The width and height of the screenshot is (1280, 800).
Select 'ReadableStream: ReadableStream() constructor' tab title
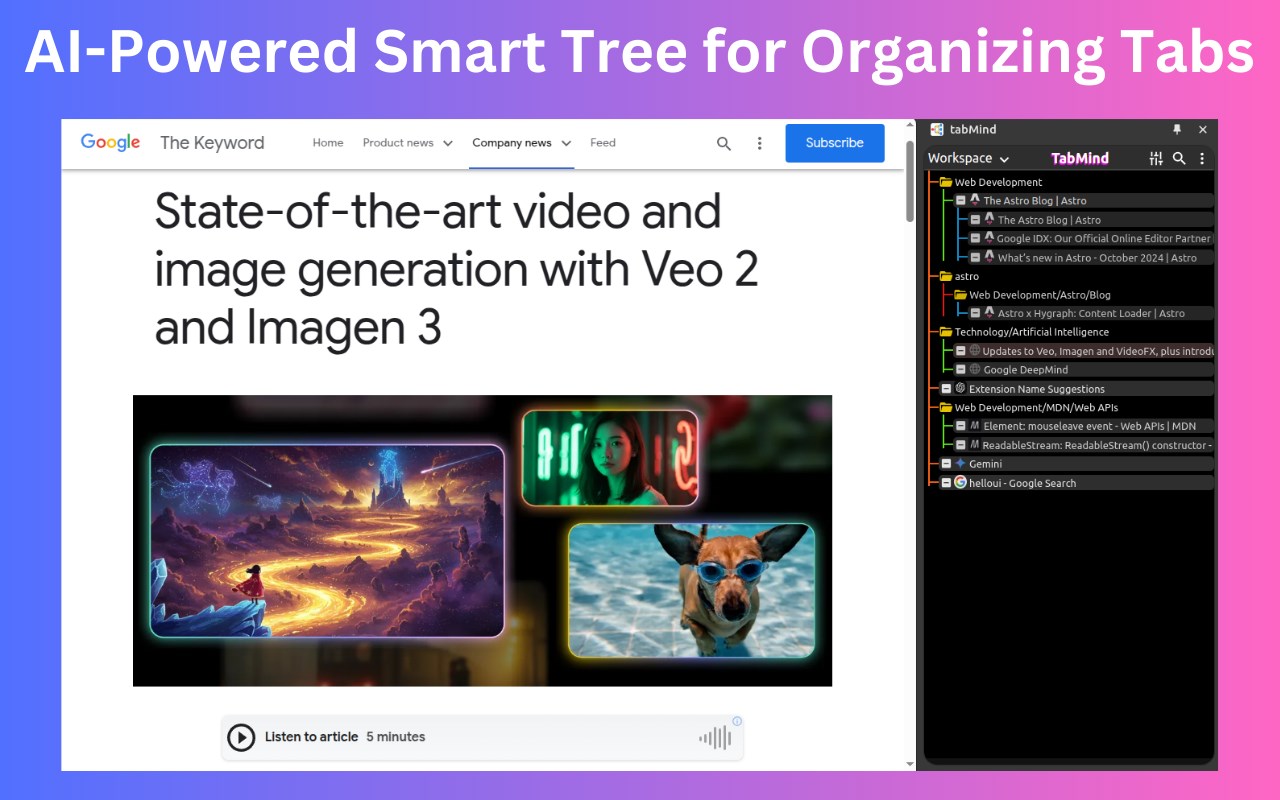[x=1097, y=445]
